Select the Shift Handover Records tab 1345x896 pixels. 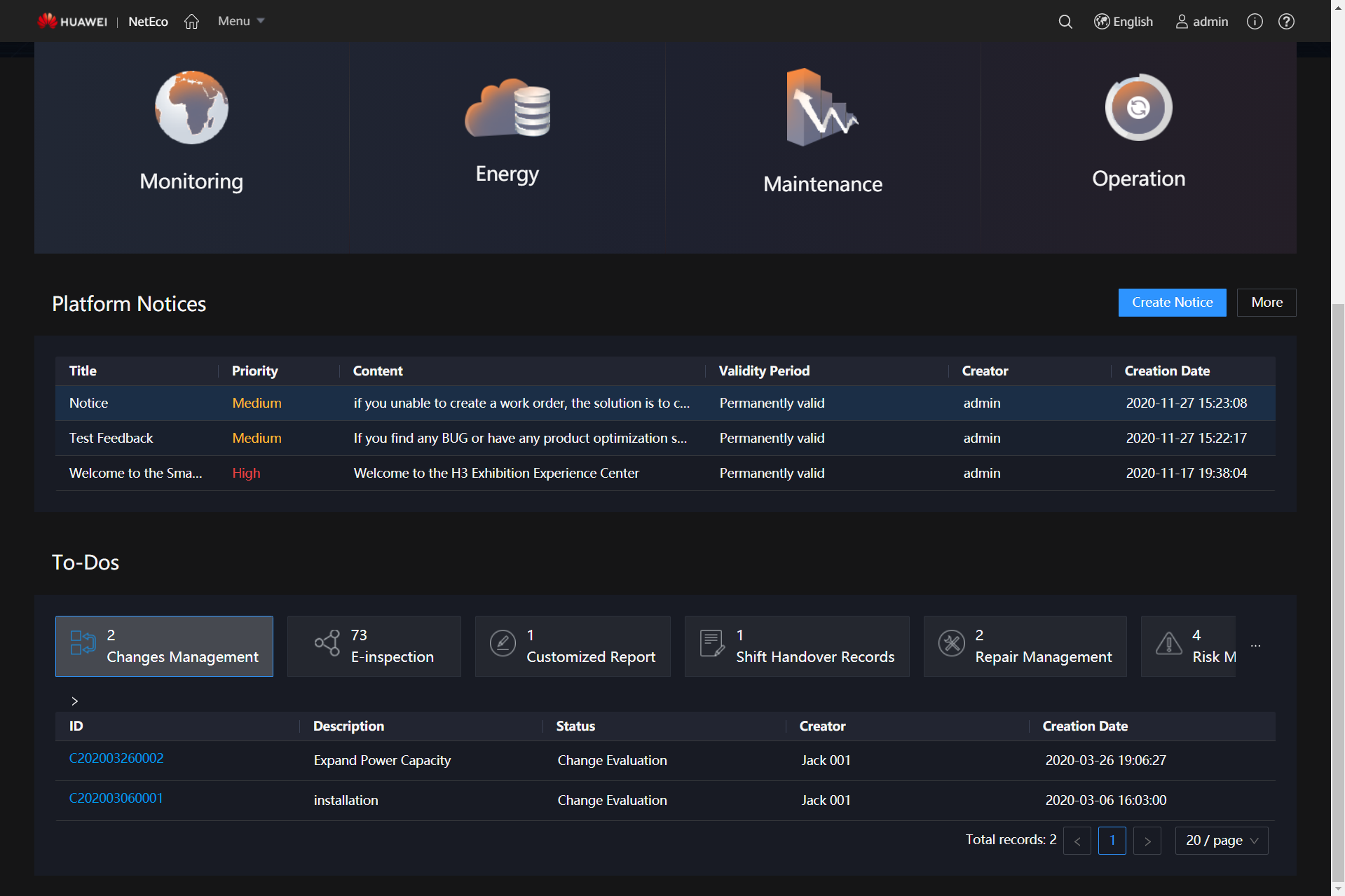click(x=796, y=646)
